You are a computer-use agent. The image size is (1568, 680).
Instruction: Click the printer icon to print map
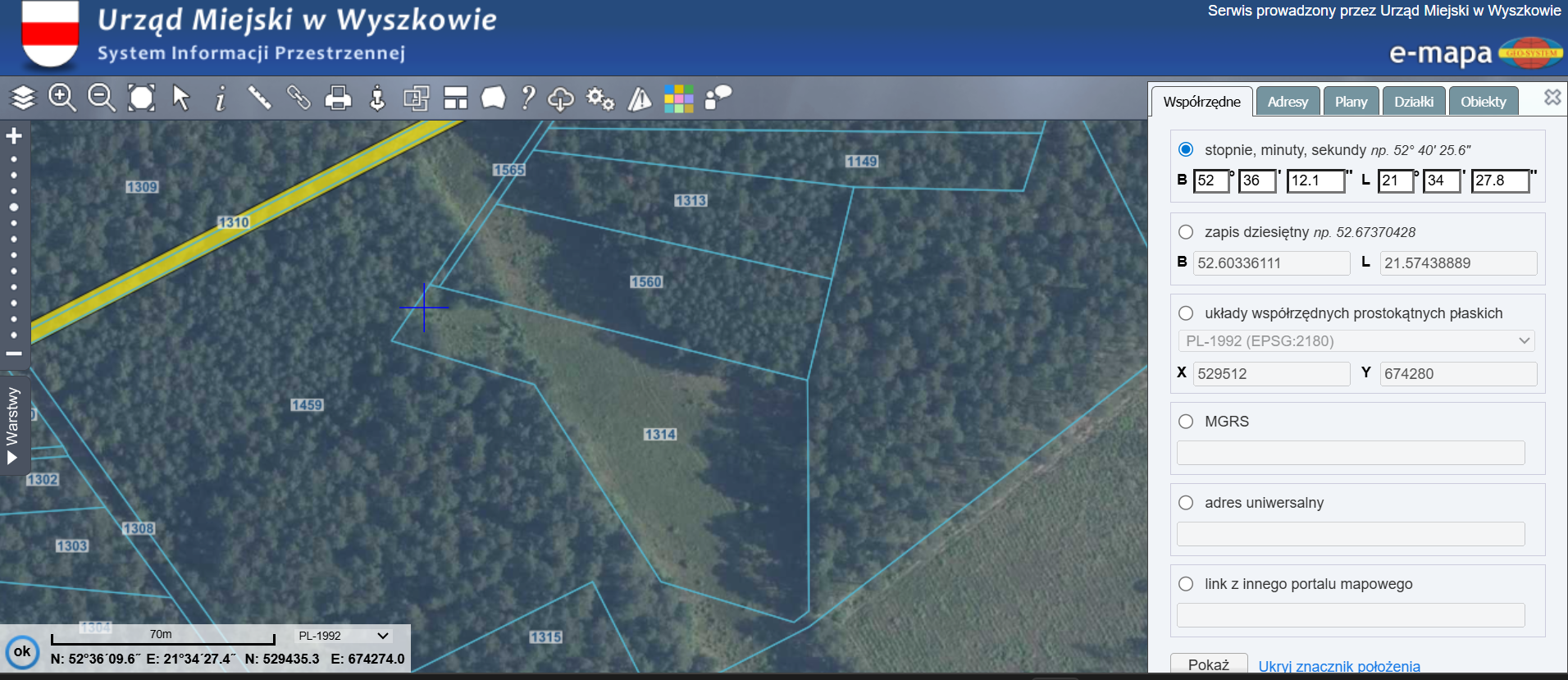[338, 98]
